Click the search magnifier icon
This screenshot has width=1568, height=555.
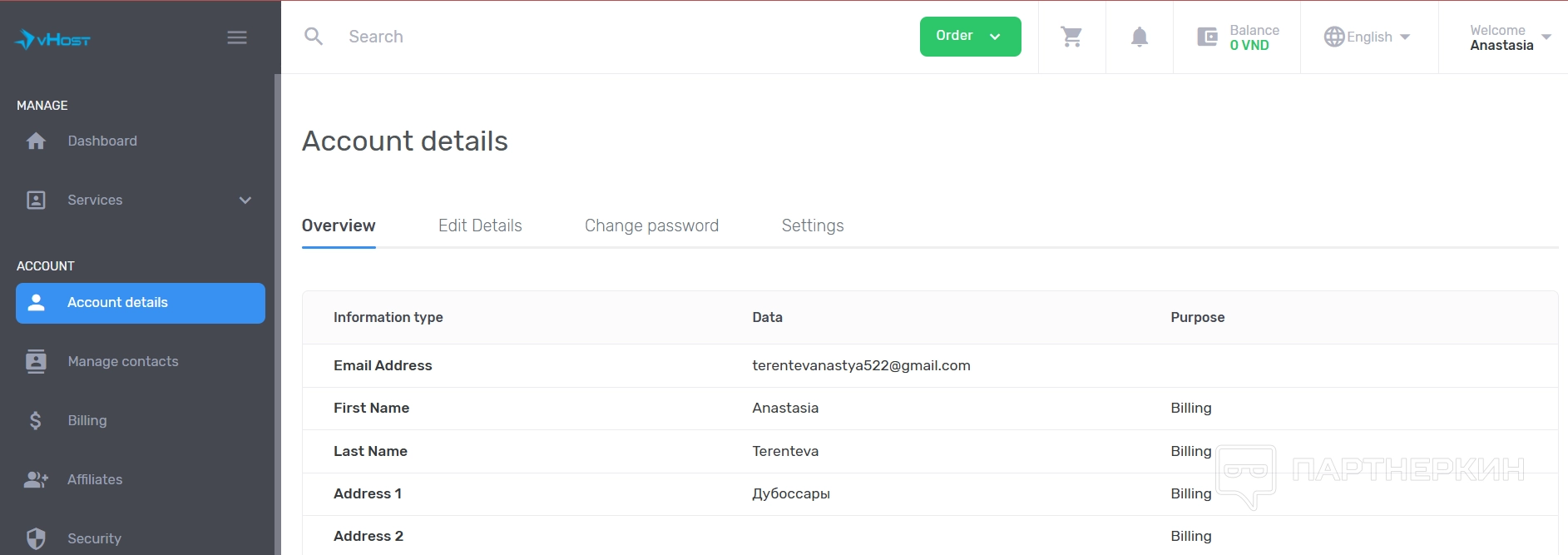[314, 37]
